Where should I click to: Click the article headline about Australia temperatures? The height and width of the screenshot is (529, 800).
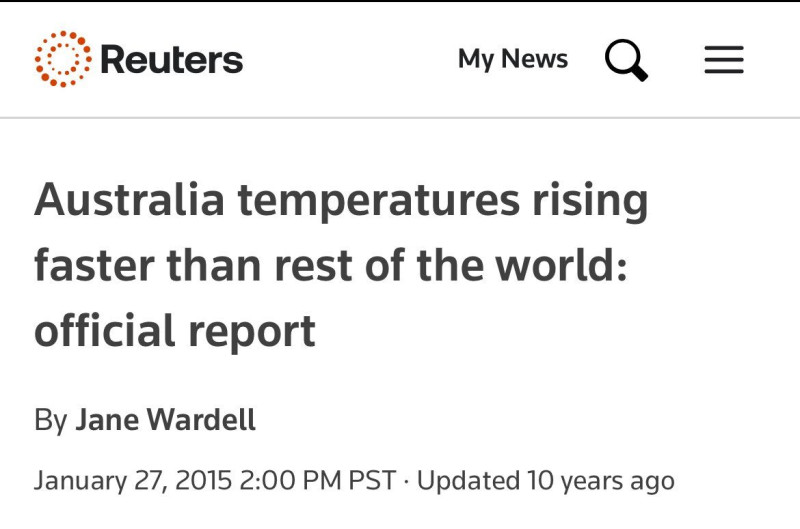341,265
